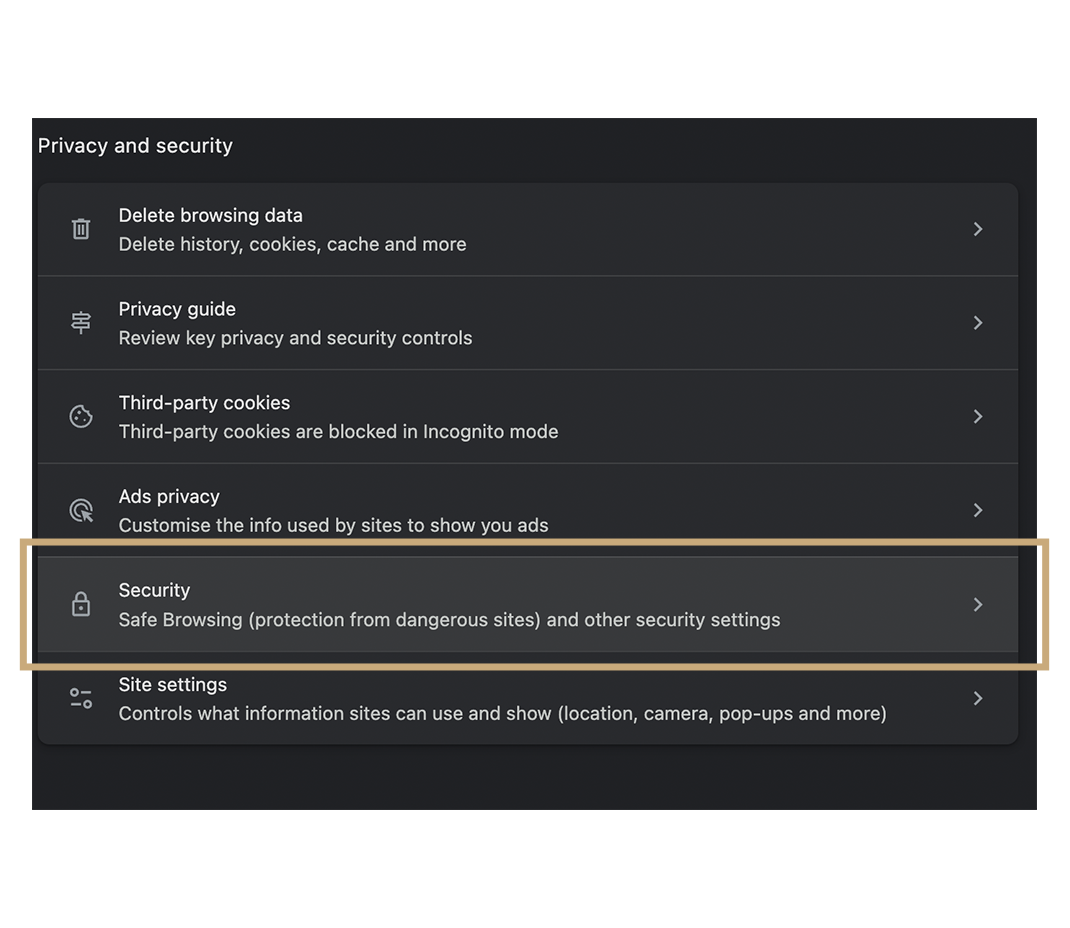Select the Ads privacy title text
Viewport: 1070px width, 928px height.
(169, 497)
